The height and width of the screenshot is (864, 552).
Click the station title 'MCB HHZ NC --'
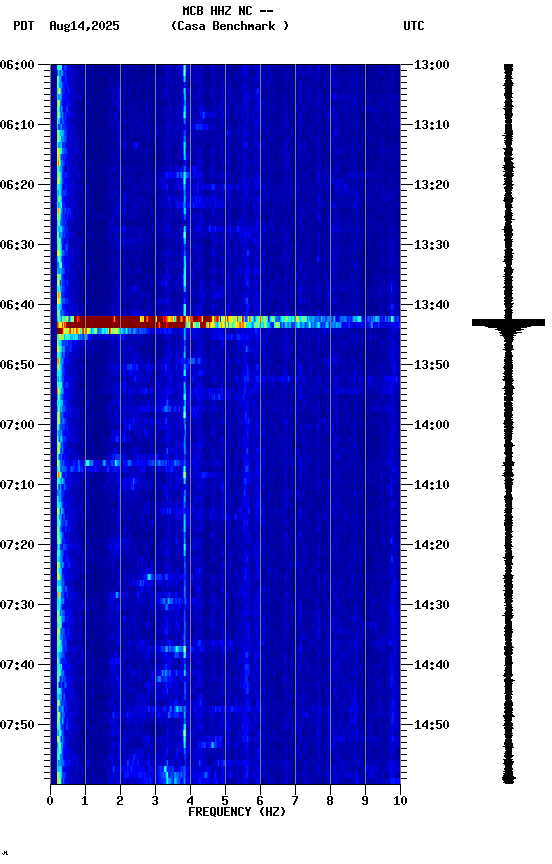point(228,11)
